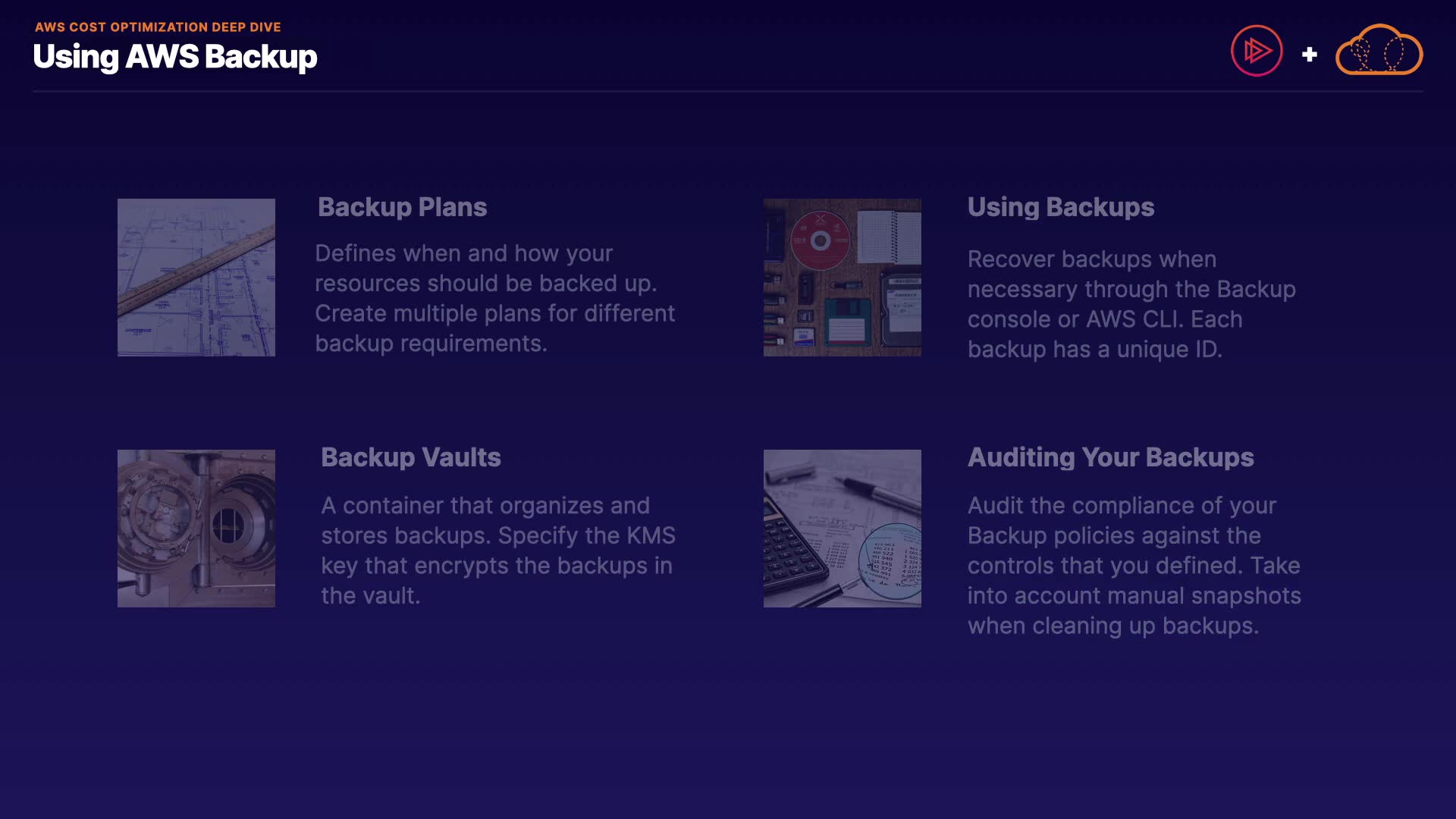1456x819 pixels.
Task: Select the blueprint thumbnail for Backup Plans
Action: (x=196, y=278)
